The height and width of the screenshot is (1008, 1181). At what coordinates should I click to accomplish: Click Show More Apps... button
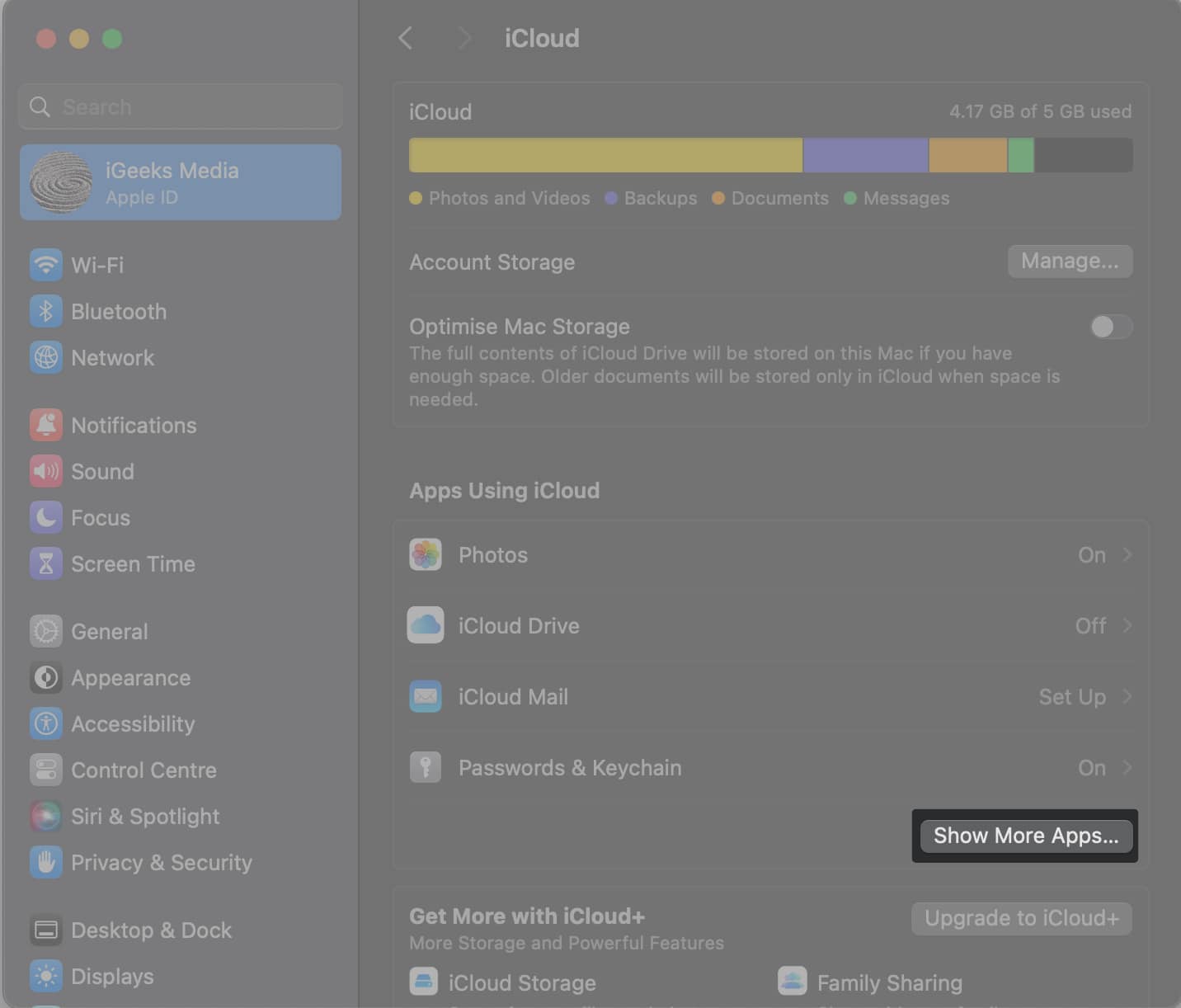tap(1026, 836)
